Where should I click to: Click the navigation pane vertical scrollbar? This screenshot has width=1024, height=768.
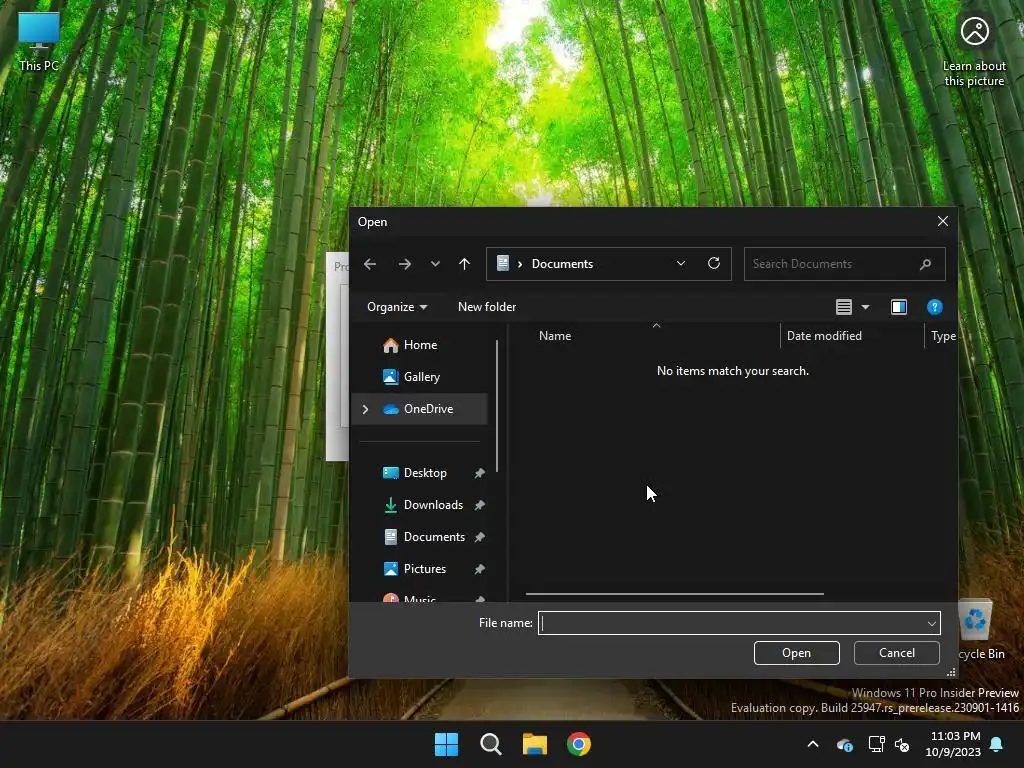pos(497,406)
